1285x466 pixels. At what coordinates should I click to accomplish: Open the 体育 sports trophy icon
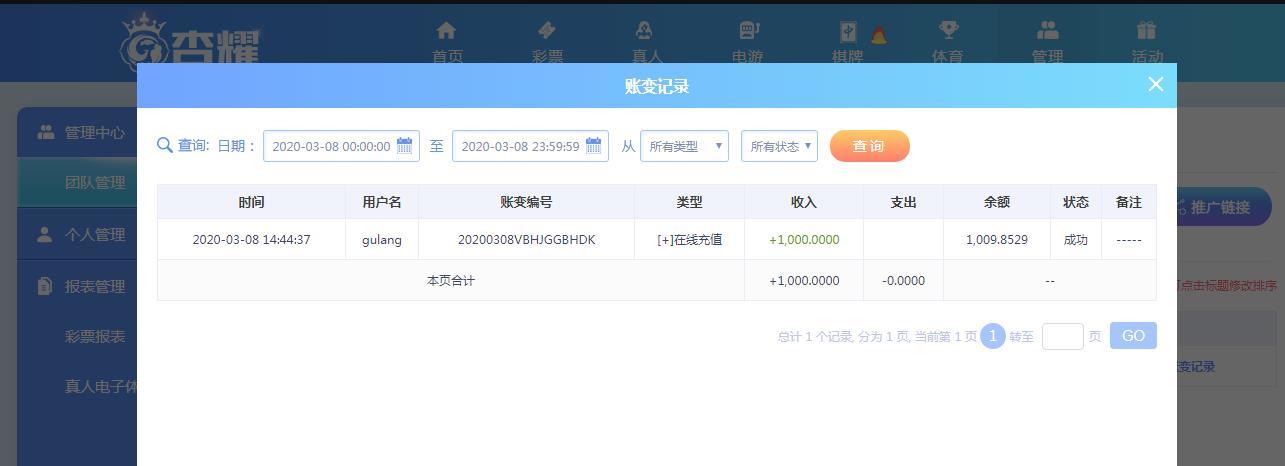[x=948, y=31]
